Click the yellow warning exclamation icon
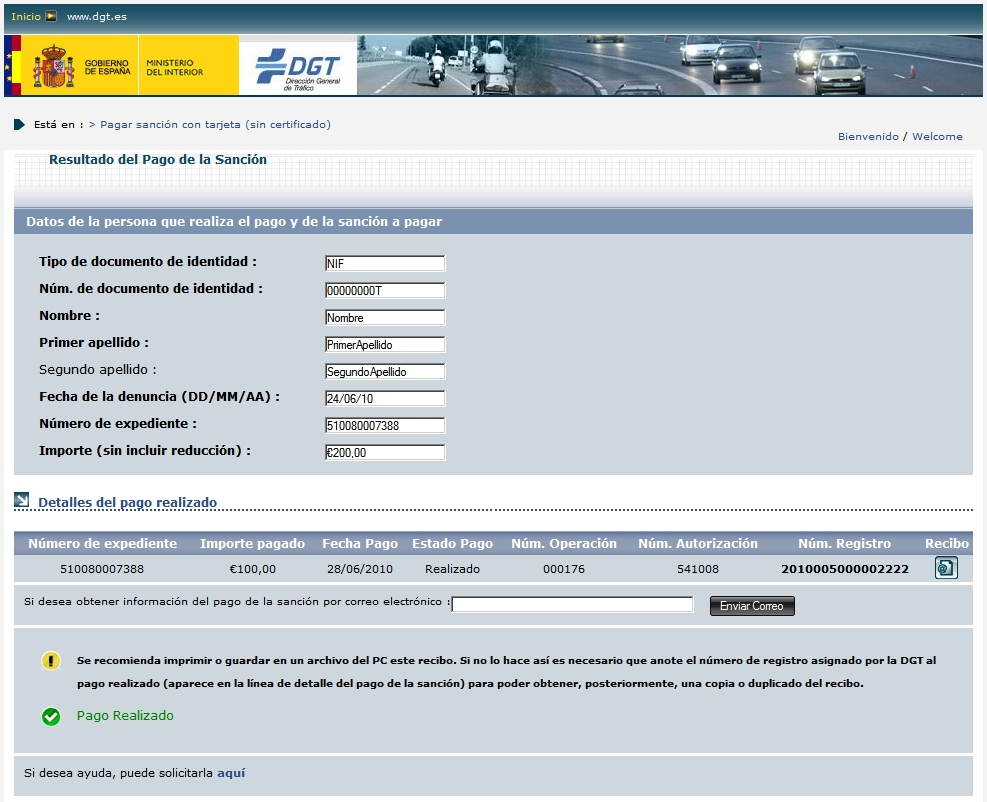This screenshot has width=987, height=802. (51, 661)
